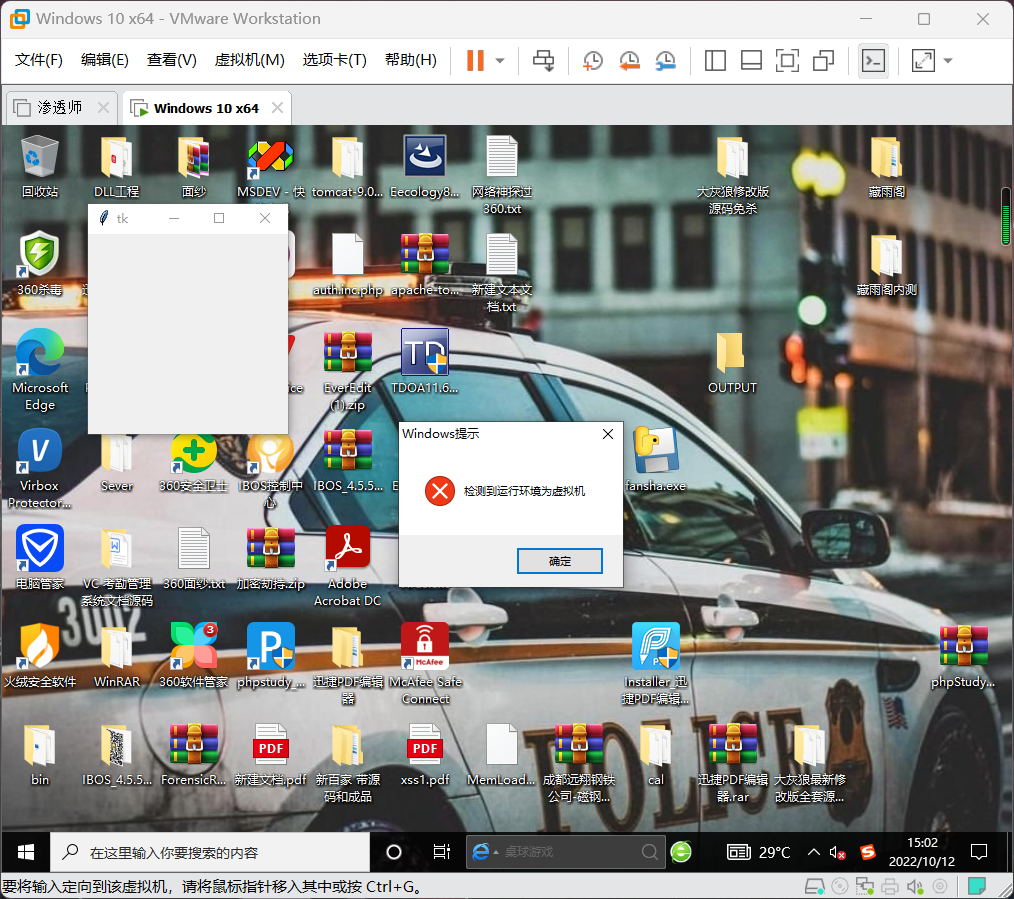Switch to Unity mode
Screen dimensions: 1014x899
click(x=823, y=61)
